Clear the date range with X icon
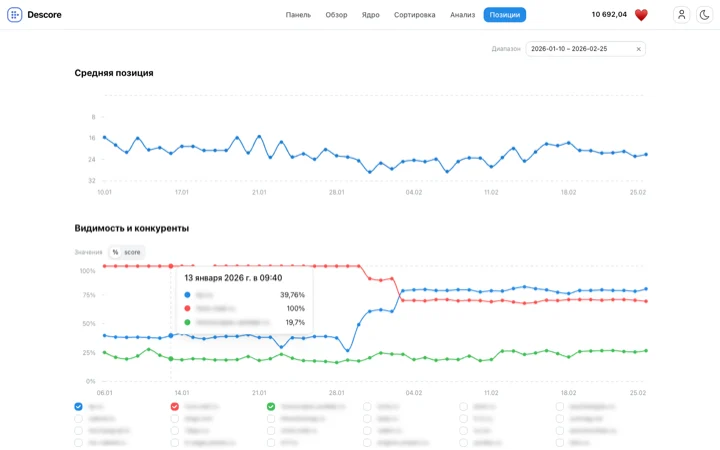The height and width of the screenshot is (450, 720). coord(638,49)
